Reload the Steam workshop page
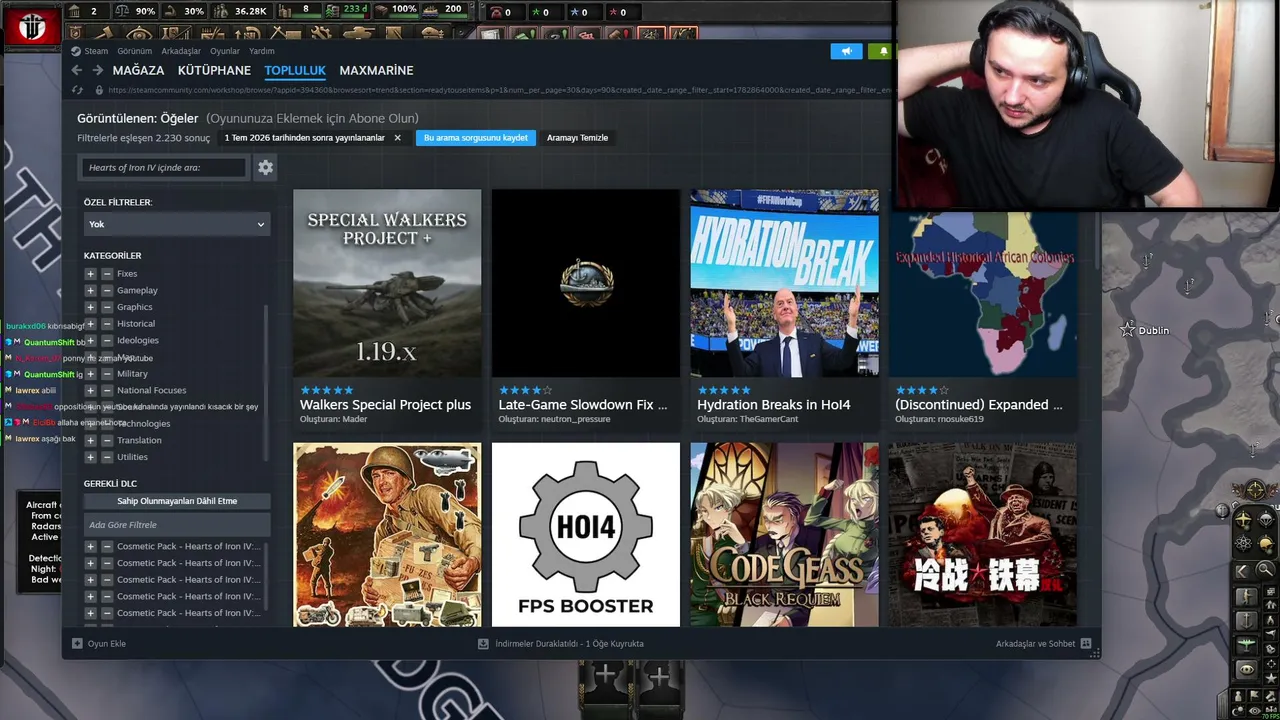1280x720 pixels. 78,90
